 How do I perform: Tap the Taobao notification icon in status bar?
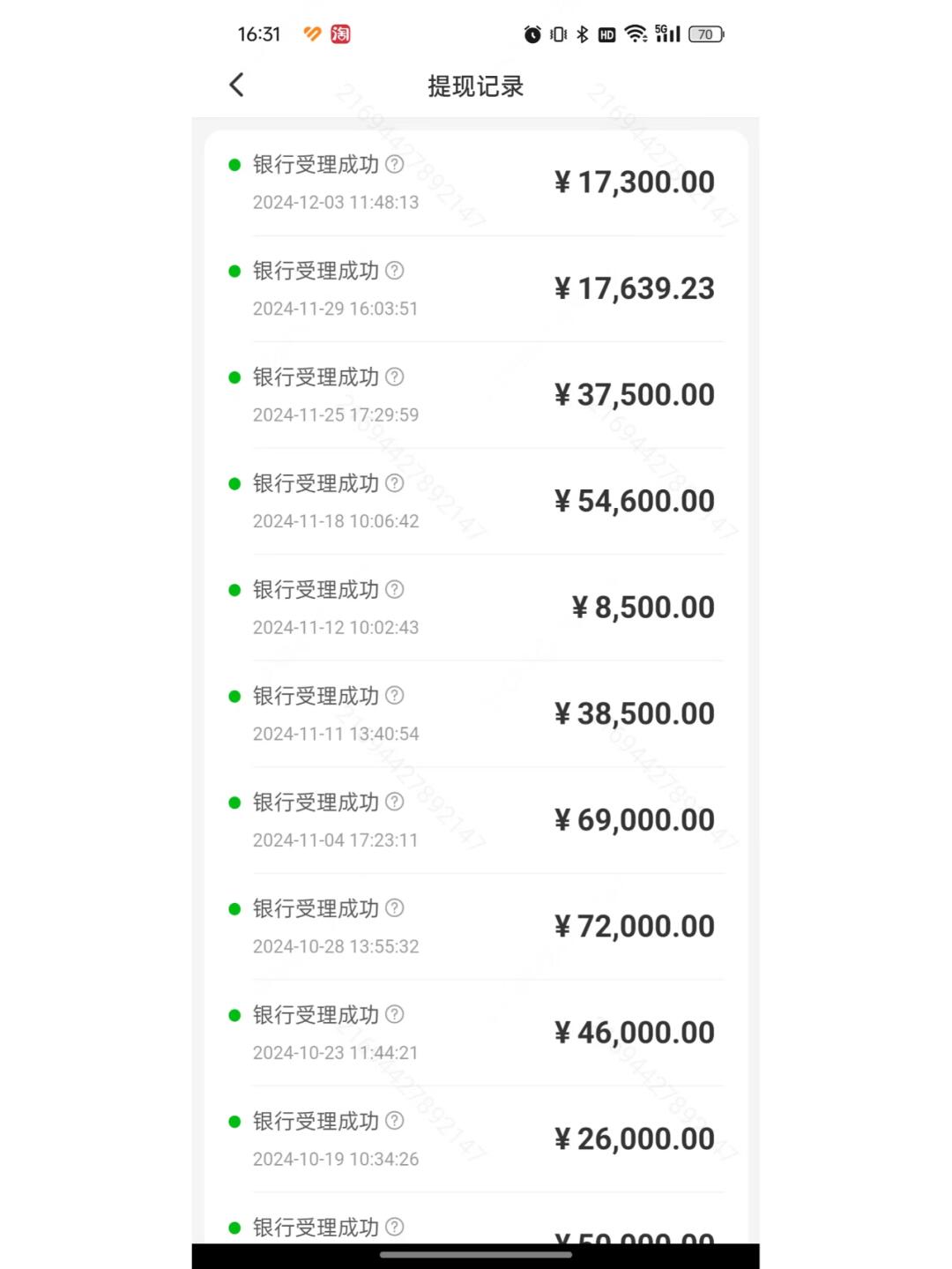coord(340,34)
